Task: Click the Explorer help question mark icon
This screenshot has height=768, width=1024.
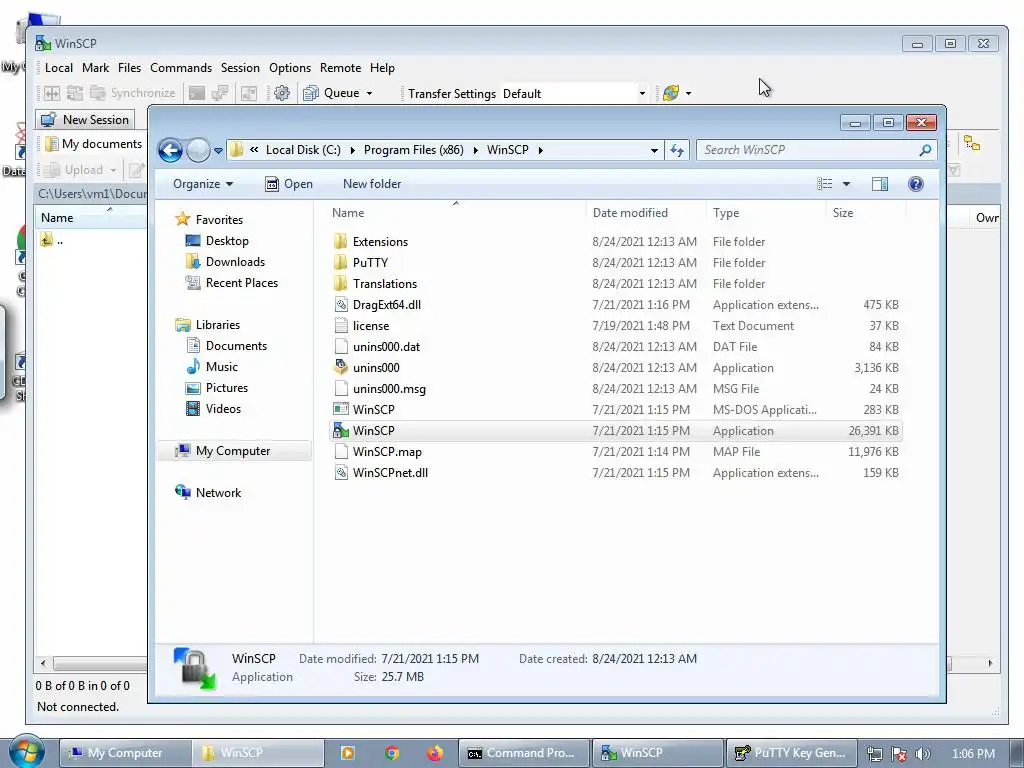Action: (916, 184)
